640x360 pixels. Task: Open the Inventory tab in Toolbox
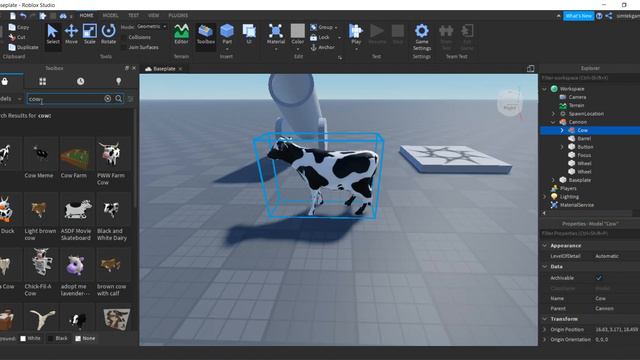pos(42,81)
